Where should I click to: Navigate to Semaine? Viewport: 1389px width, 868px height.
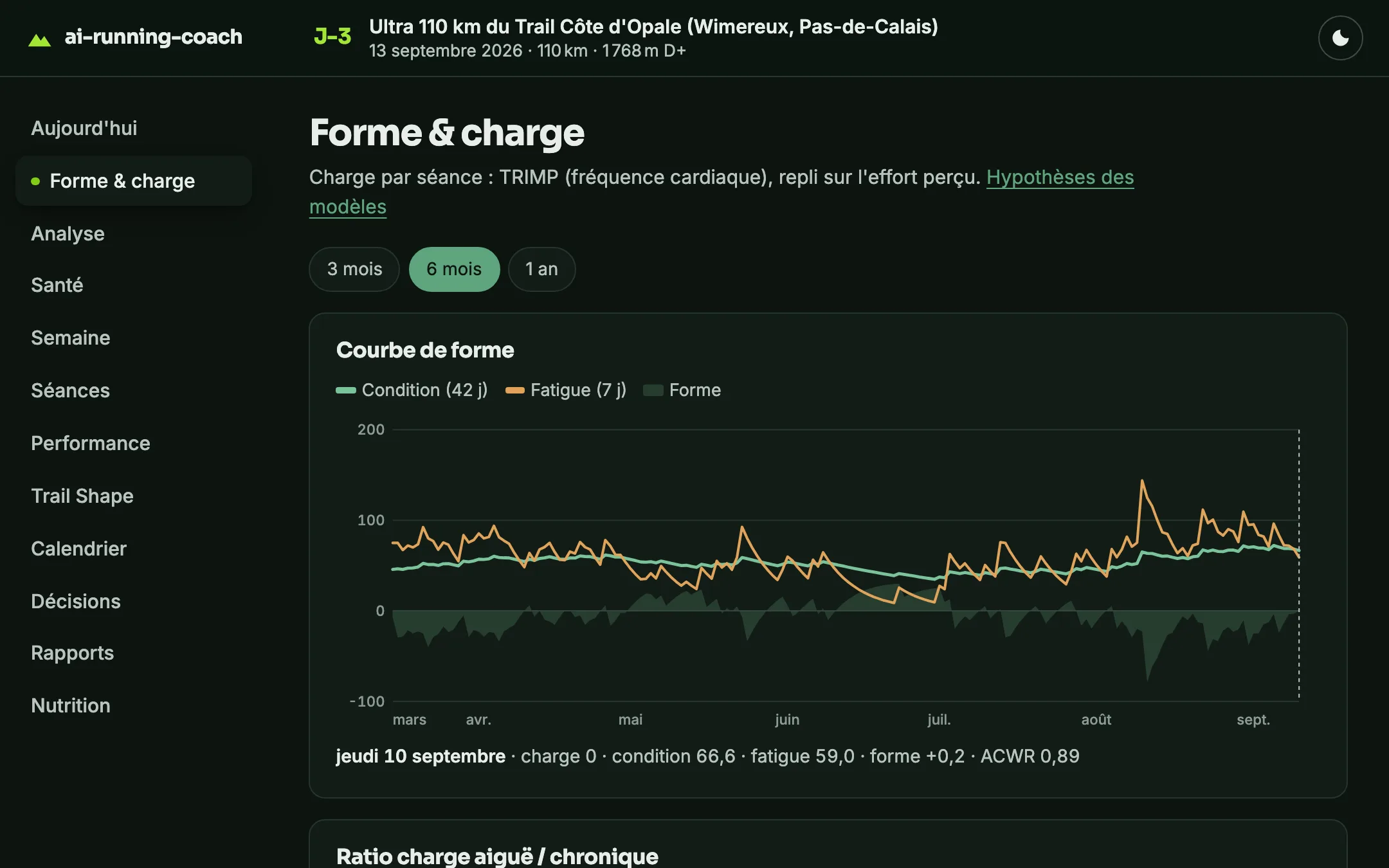[x=71, y=338]
